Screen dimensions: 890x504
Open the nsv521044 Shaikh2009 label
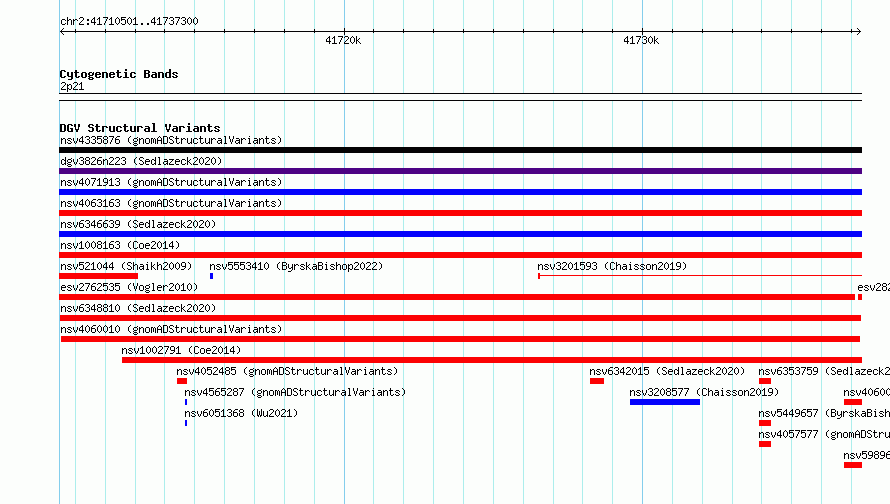[126, 266]
